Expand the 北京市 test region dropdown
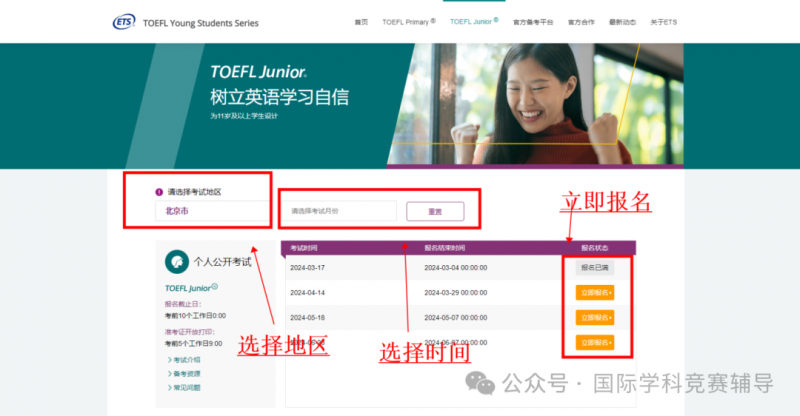Screen dimensions: 800x416 pyautogui.click(x=212, y=211)
